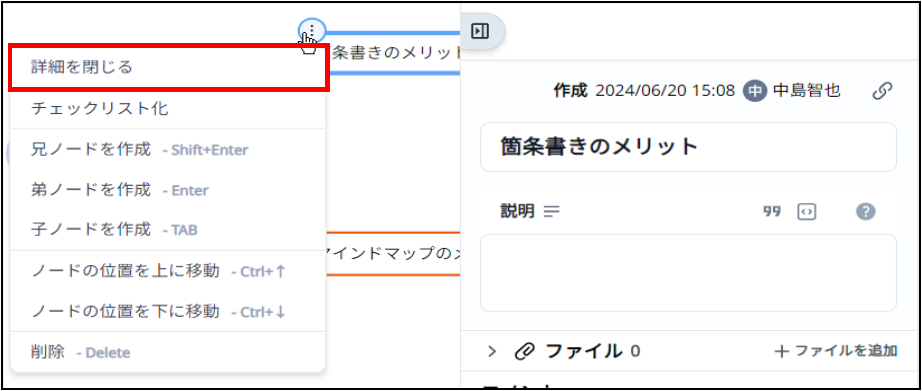This screenshot has height=391, width=922.
Task: Click the 2024/06/20 15:08 creation date
Action: point(665,91)
